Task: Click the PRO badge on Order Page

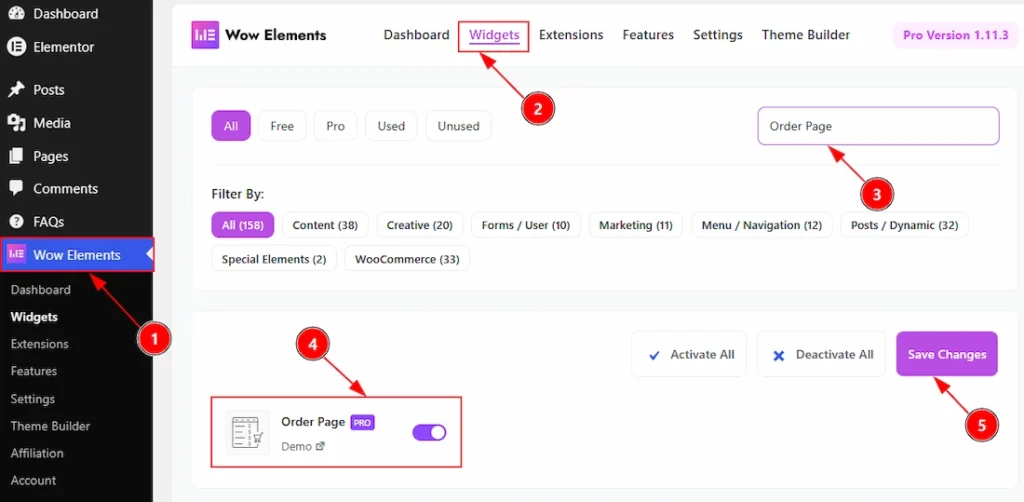Action: click(362, 422)
